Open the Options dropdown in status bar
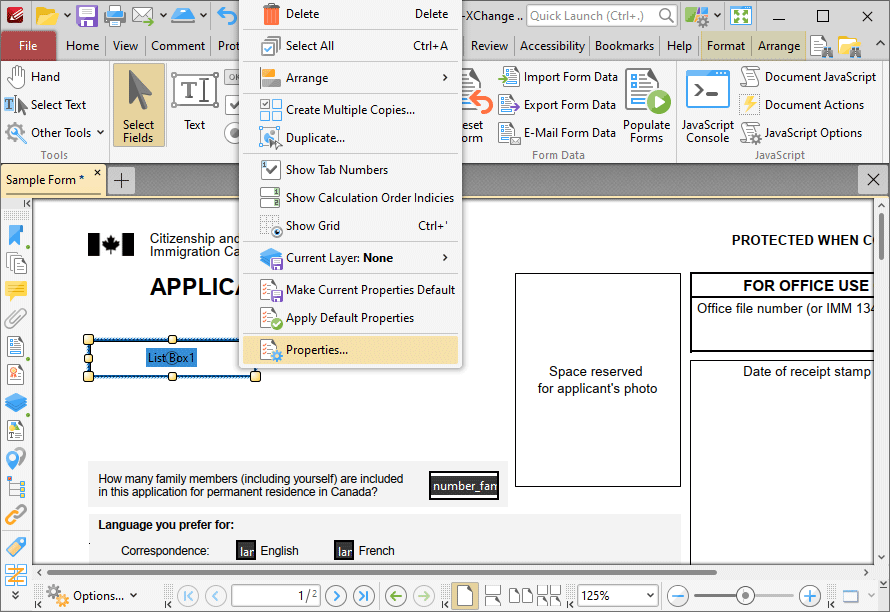 pos(91,596)
